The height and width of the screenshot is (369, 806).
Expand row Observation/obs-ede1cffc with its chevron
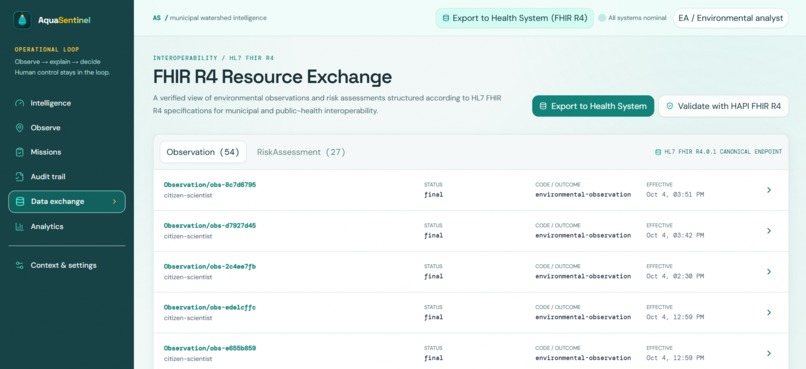(x=769, y=312)
